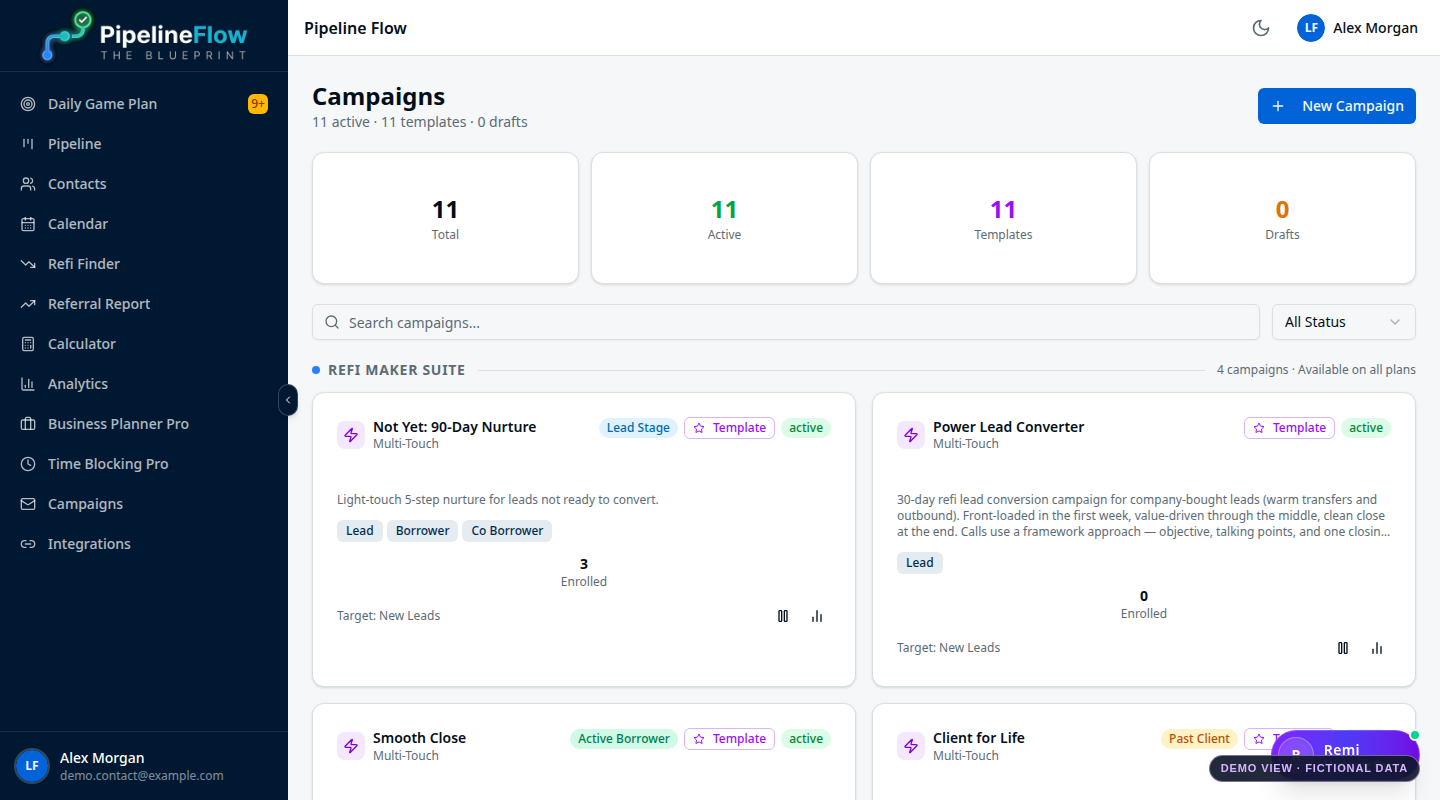The image size is (1440, 800).
Task: Open Calendar from the sidebar
Action: click(144, 224)
